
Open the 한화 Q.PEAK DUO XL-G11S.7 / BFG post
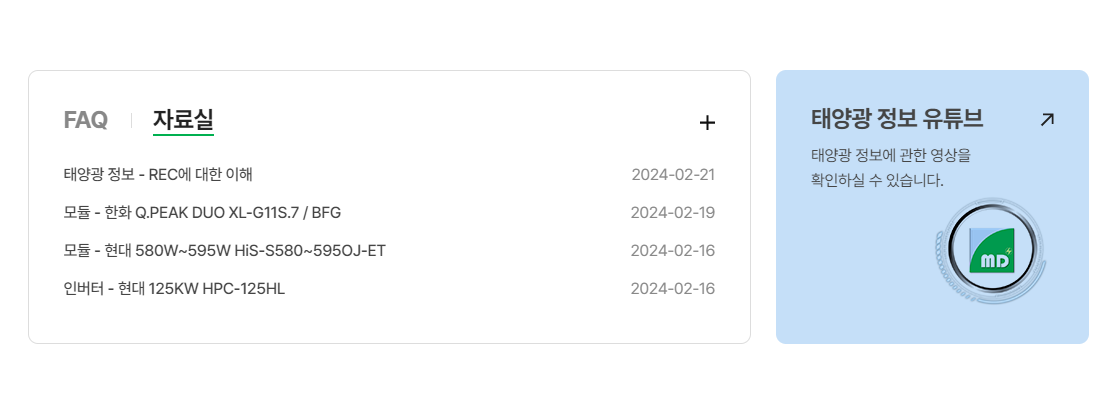click(x=202, y=212)
